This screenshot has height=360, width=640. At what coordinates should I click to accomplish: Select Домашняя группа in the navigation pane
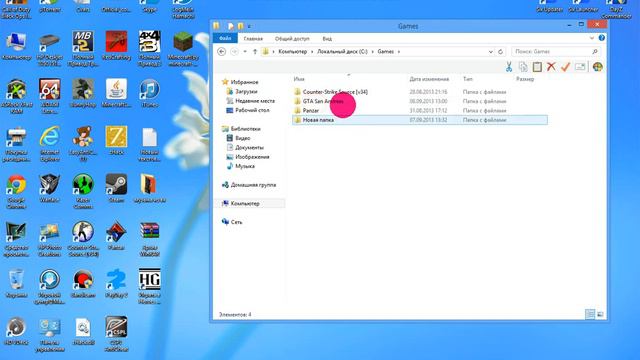click(253, 185)
